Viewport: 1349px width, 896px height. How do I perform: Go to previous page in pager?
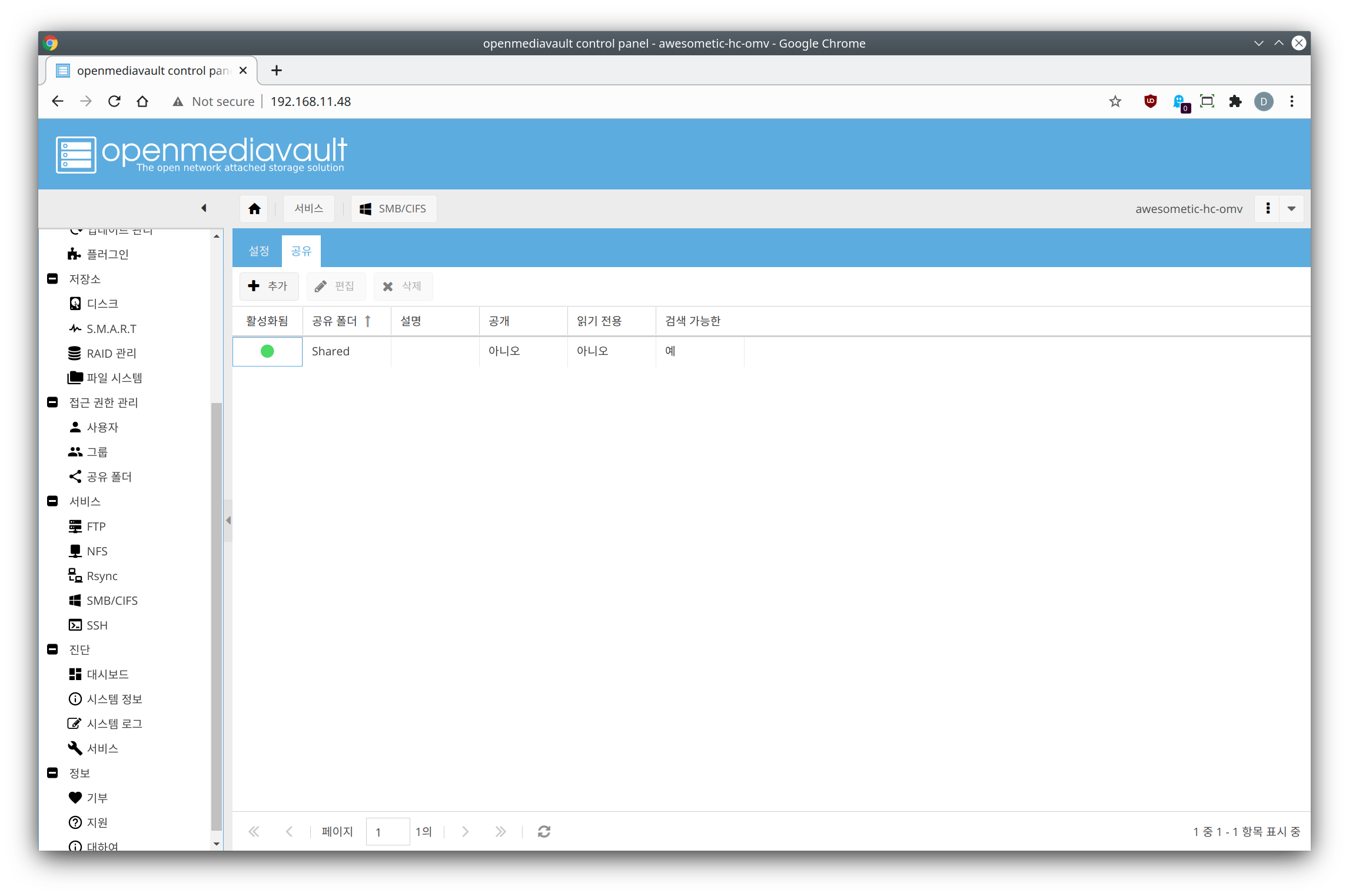click(289, 831)
